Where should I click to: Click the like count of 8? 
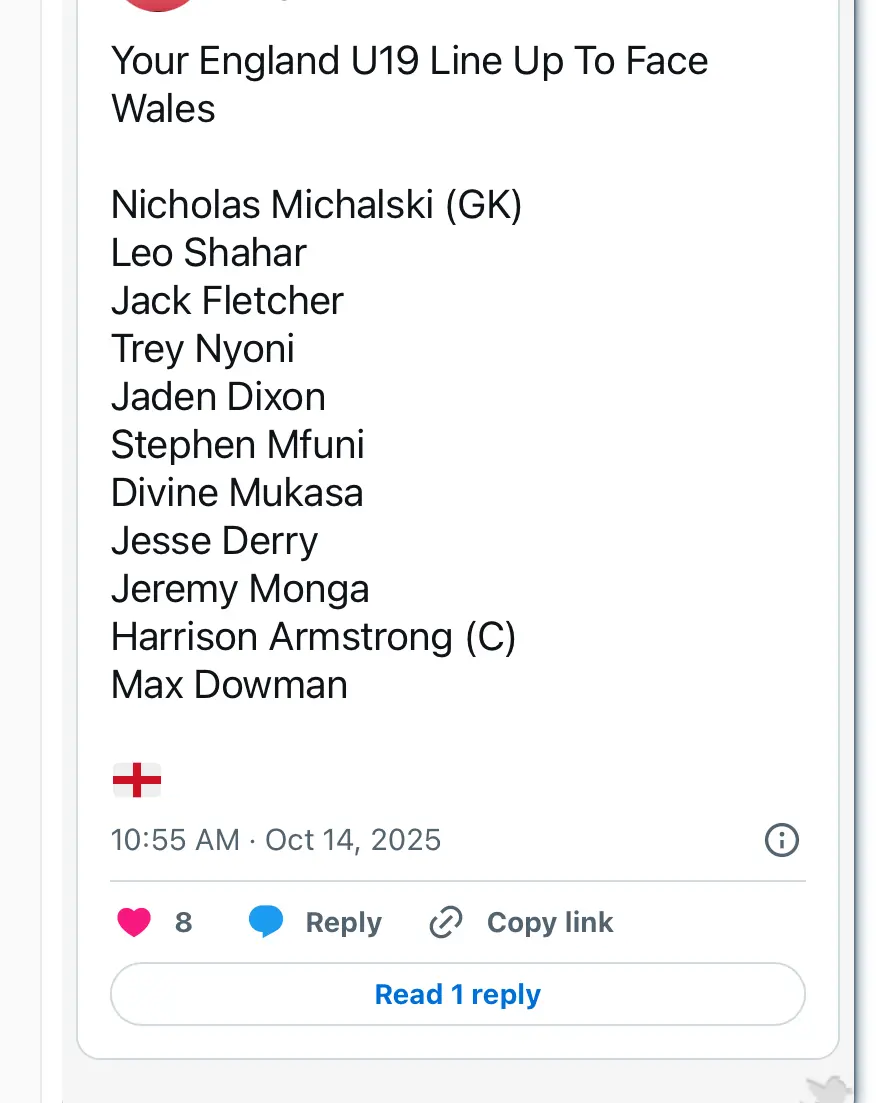(183, 922)
